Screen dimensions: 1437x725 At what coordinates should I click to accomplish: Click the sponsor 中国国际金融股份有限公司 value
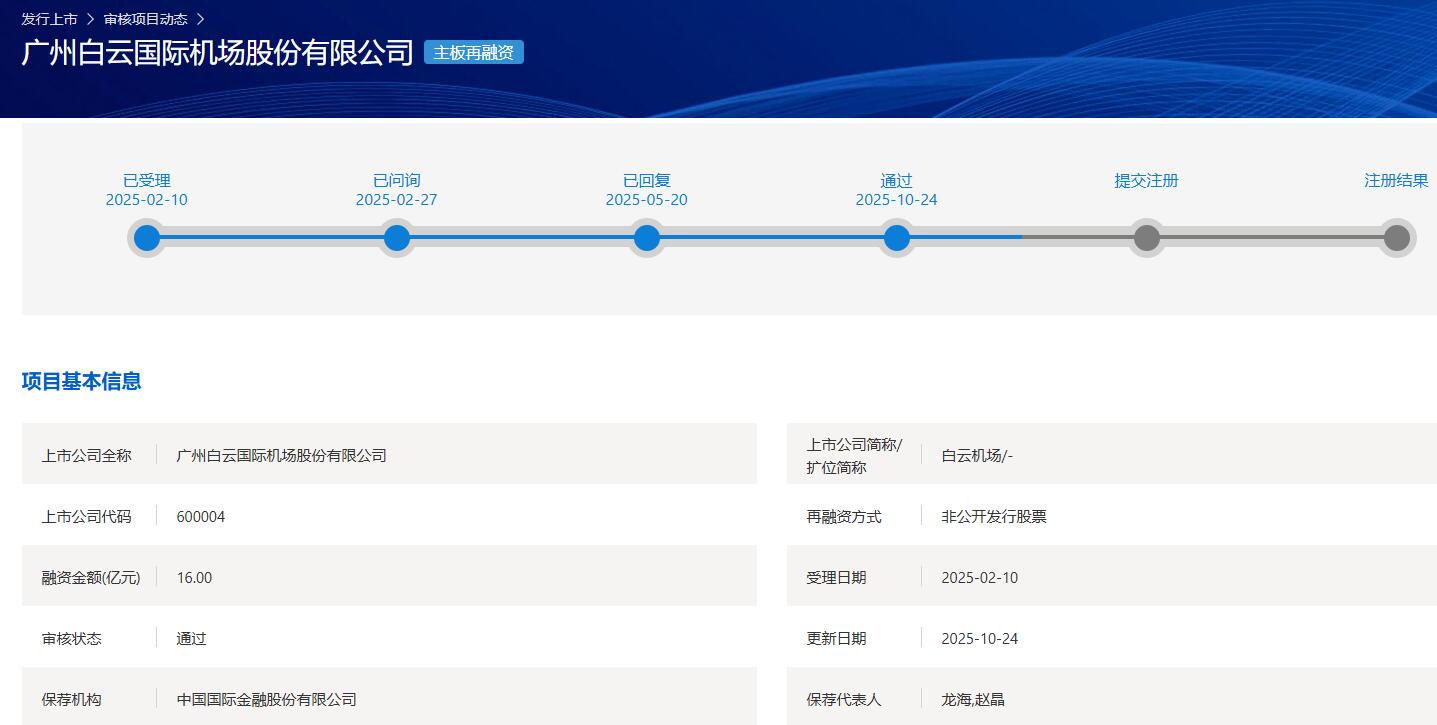pyautogui.click(x=266, y=699)
